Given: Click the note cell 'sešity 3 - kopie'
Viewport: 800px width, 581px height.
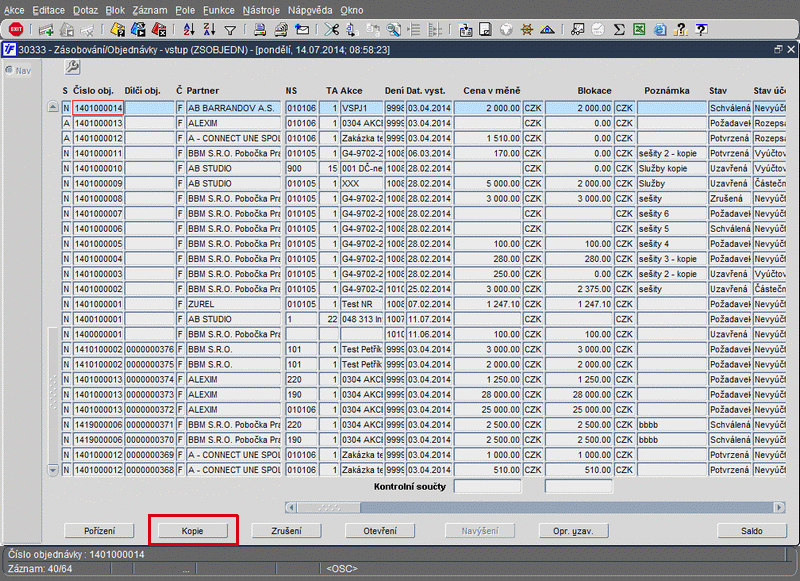Looking at the screenshot, I should coord(672,259).
